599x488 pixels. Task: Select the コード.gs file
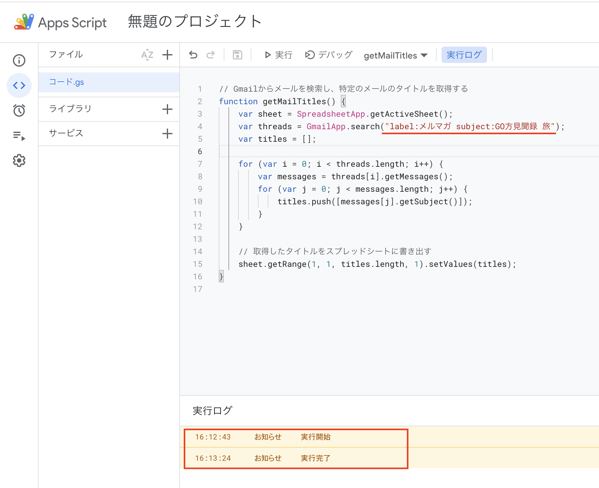coord(109,82)
